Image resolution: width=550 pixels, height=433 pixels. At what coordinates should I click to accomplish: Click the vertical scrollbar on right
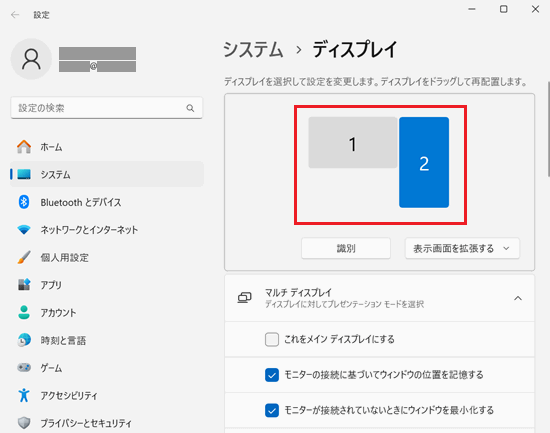(548, 129)
